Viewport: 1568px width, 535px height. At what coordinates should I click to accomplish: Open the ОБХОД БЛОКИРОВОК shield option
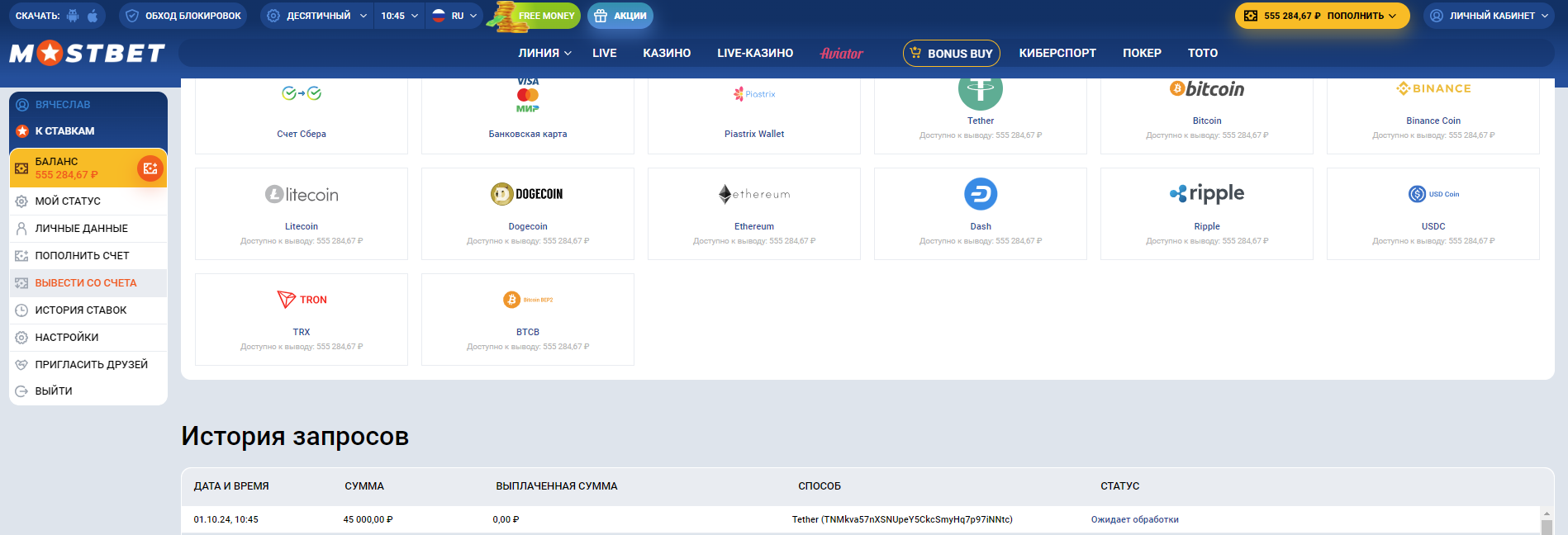pyautogui.click(x=183, y=16)
